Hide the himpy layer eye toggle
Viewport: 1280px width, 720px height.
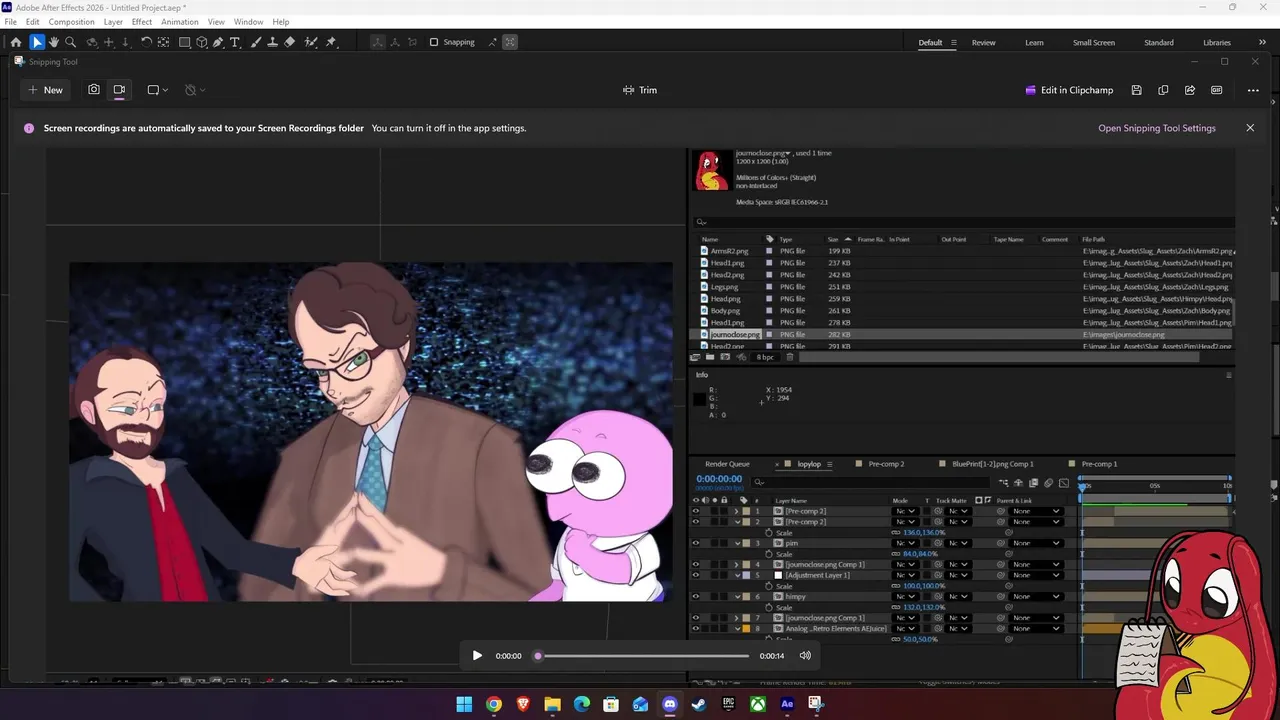tap(696, 596)
